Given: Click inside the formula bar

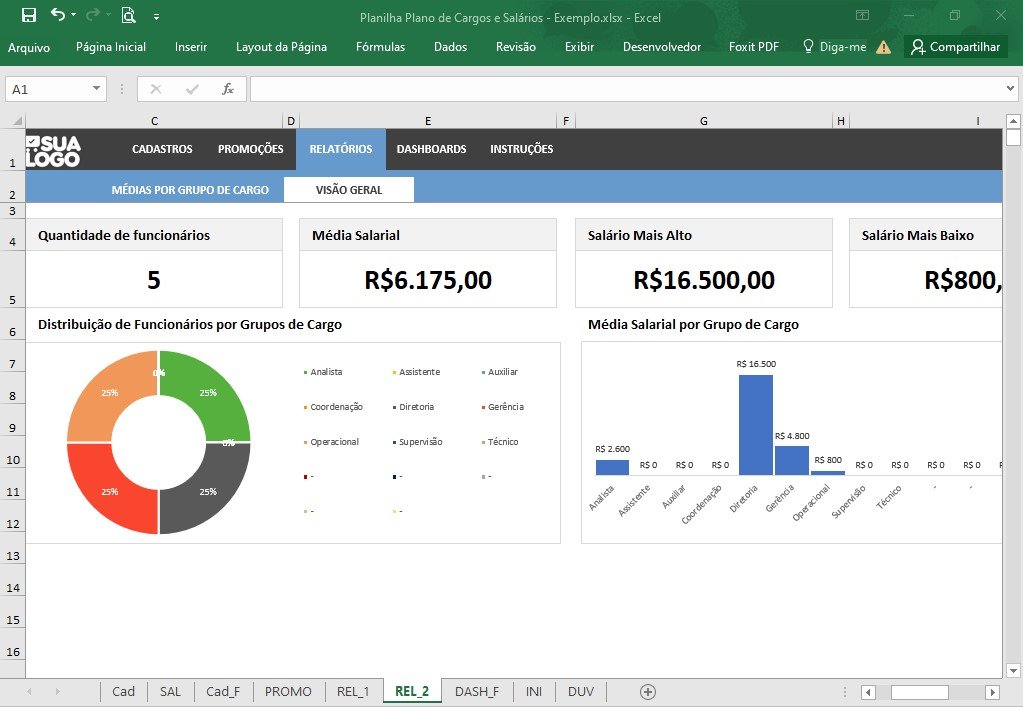Looking at the screenshot, I should click(626, 89).
